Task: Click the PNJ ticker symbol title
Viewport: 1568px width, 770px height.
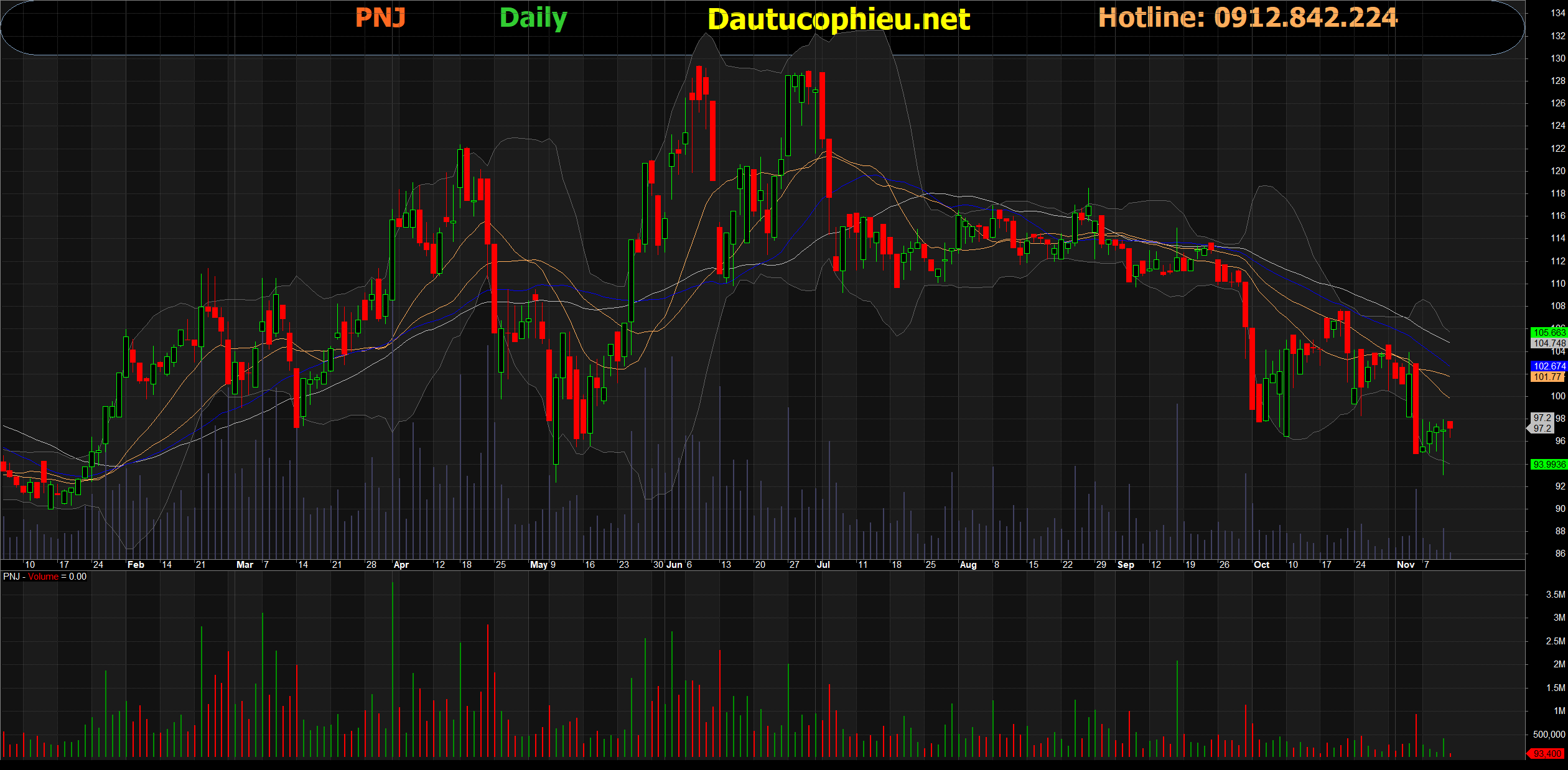Action: [x=380, y=17]
